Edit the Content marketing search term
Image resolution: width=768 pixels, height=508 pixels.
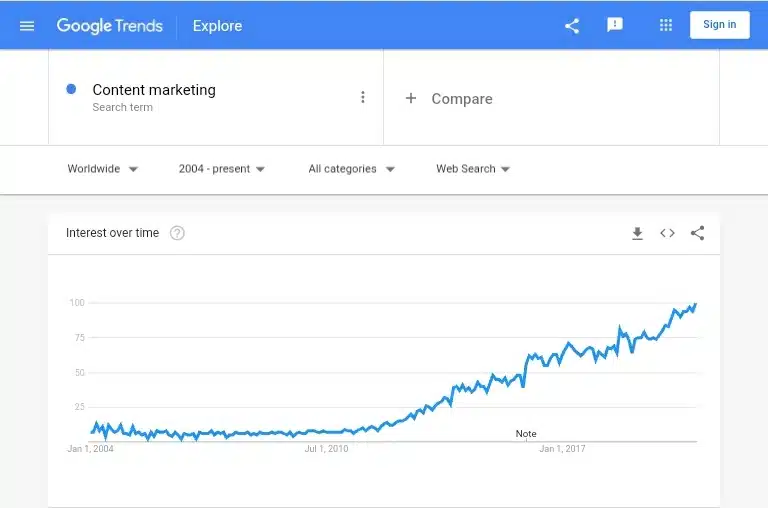pos(154,90)
